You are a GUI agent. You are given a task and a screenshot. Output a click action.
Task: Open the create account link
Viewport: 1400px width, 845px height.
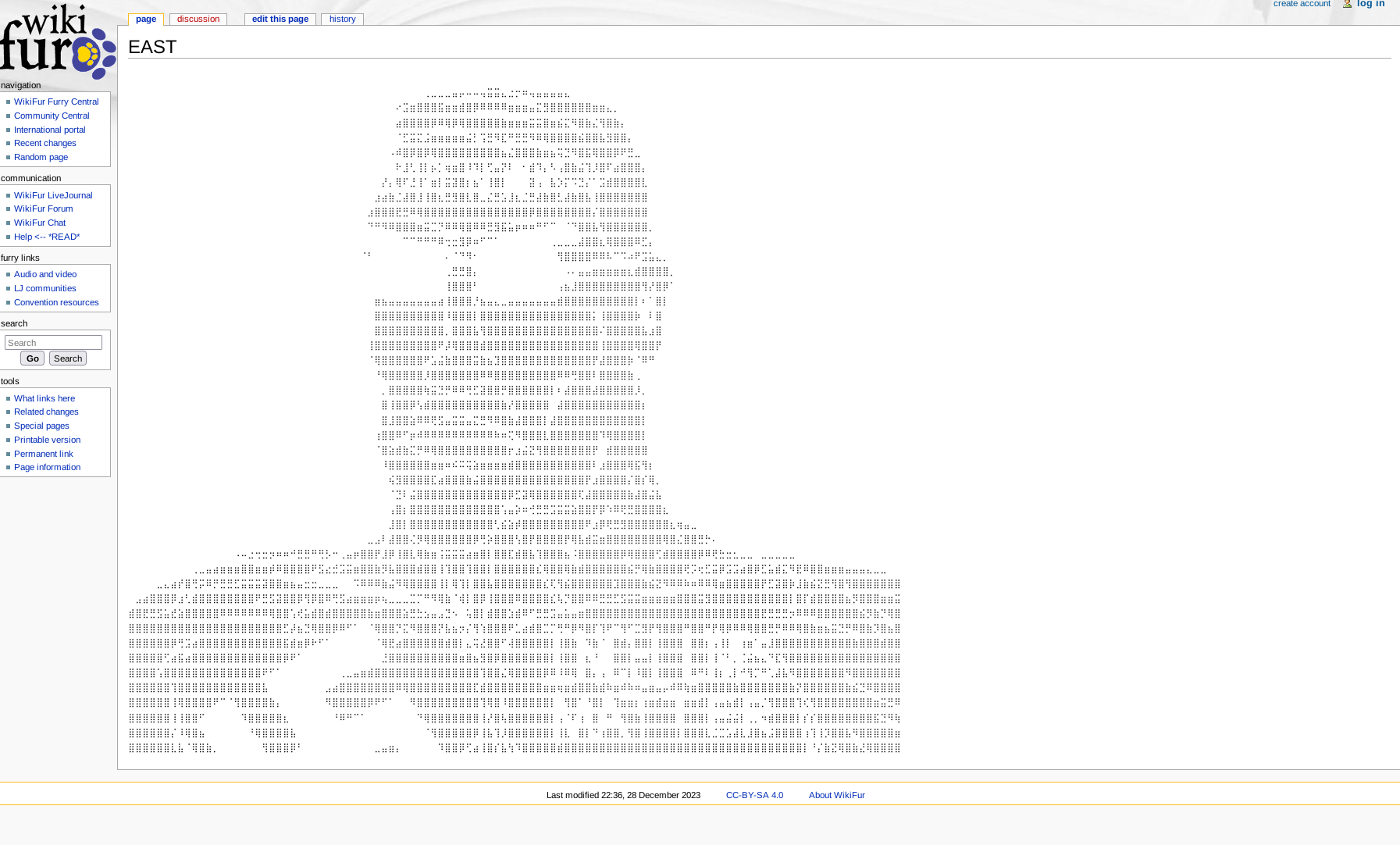1302,4
